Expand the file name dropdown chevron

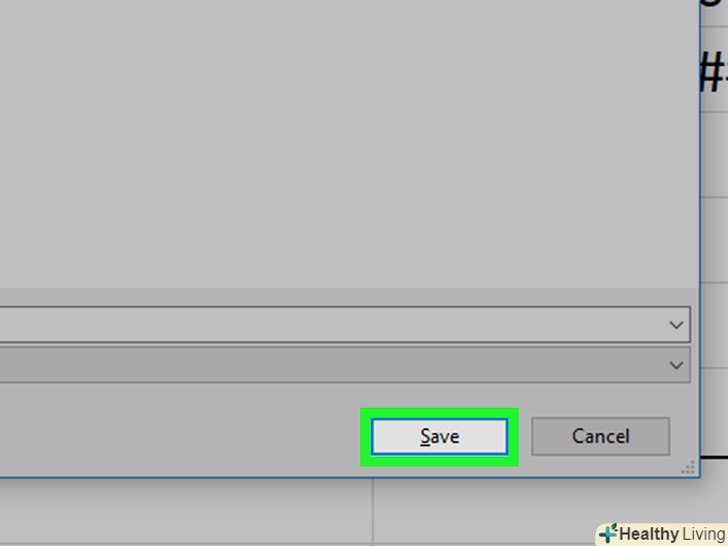coord(676,325)
